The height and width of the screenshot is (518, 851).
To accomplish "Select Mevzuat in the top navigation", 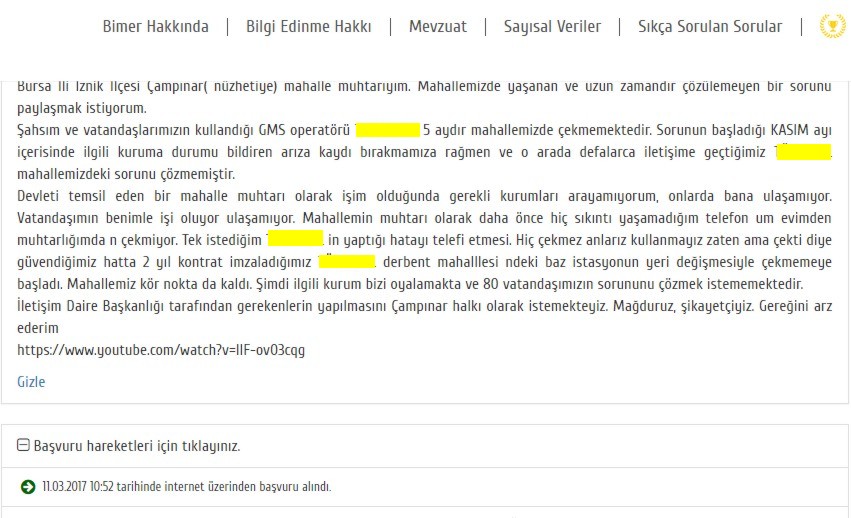I will [x=437, y=26].
